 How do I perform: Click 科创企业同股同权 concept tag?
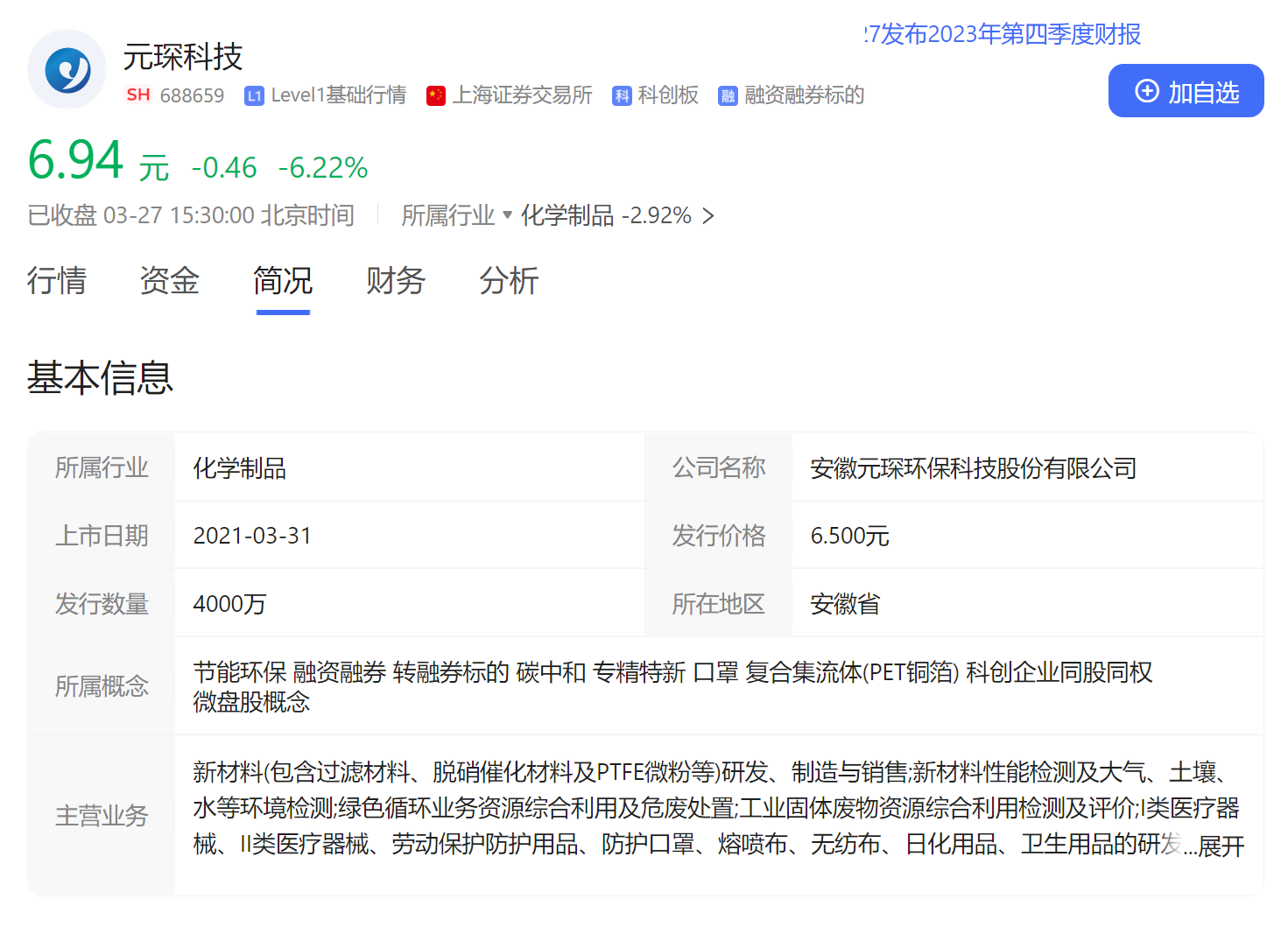[1059, 672]
